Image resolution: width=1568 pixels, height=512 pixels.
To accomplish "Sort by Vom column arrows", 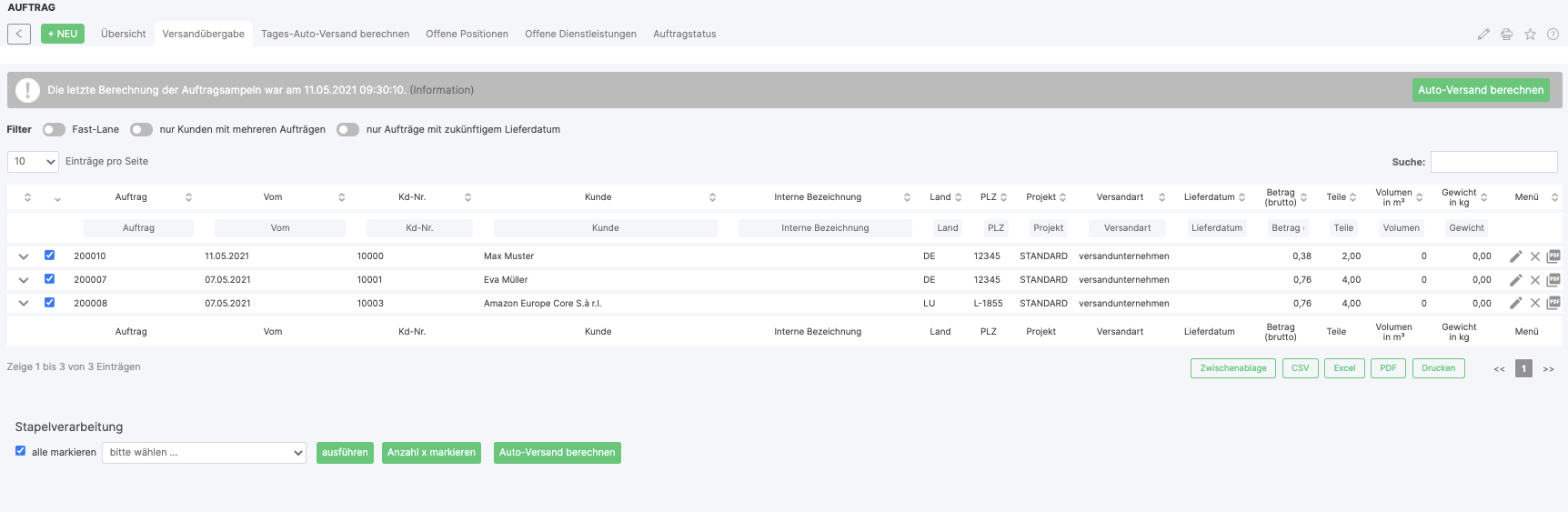I will (x=342, y=197).
